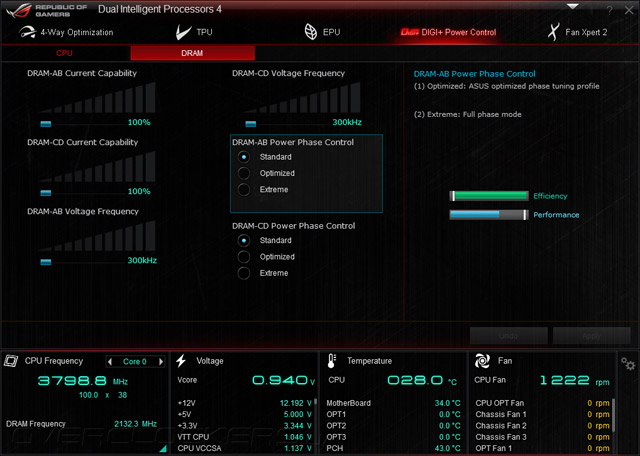The image size is (640, 456).
Task: Click the Apply button
Action: [591, 336]
